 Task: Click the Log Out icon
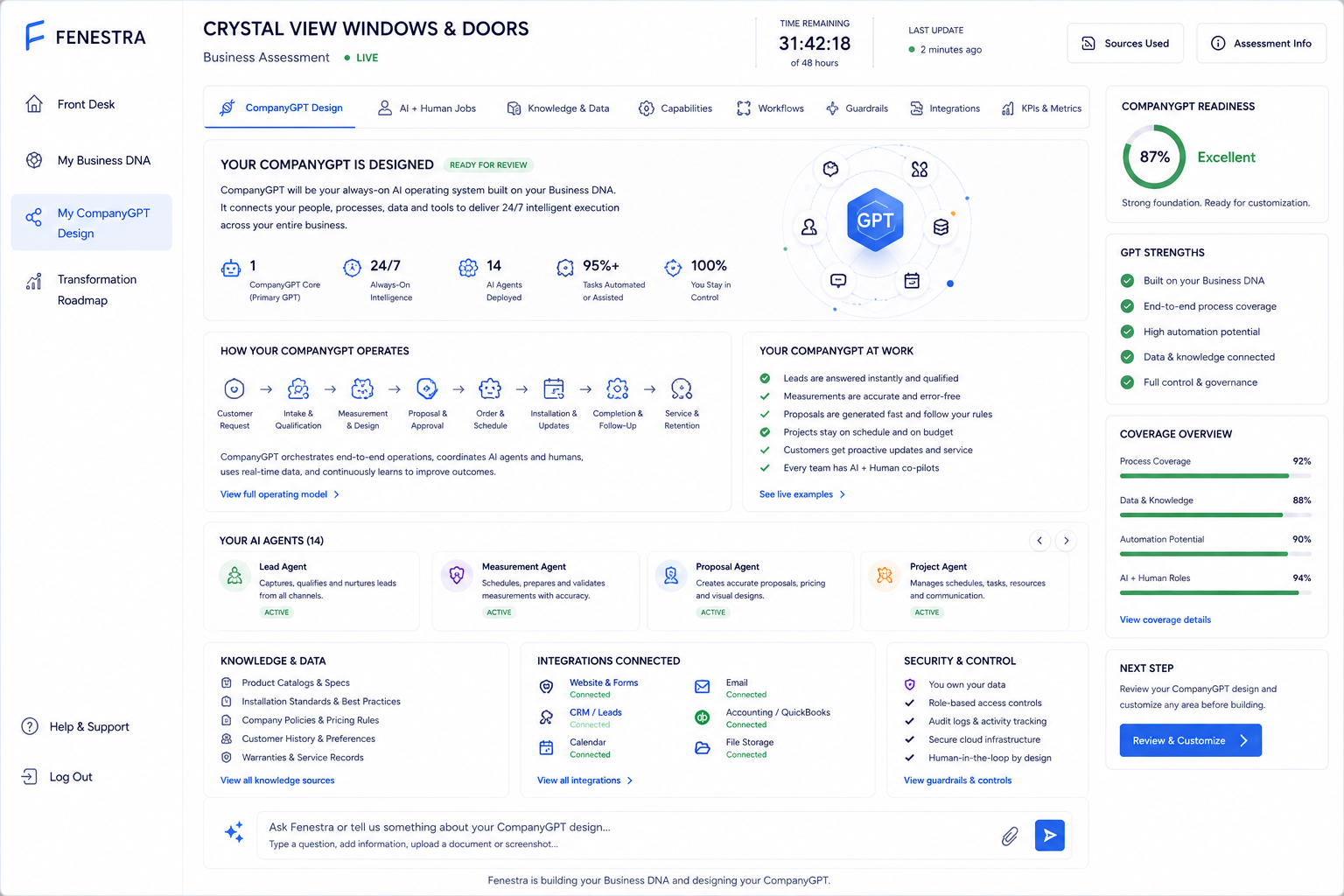coord(30,776)
